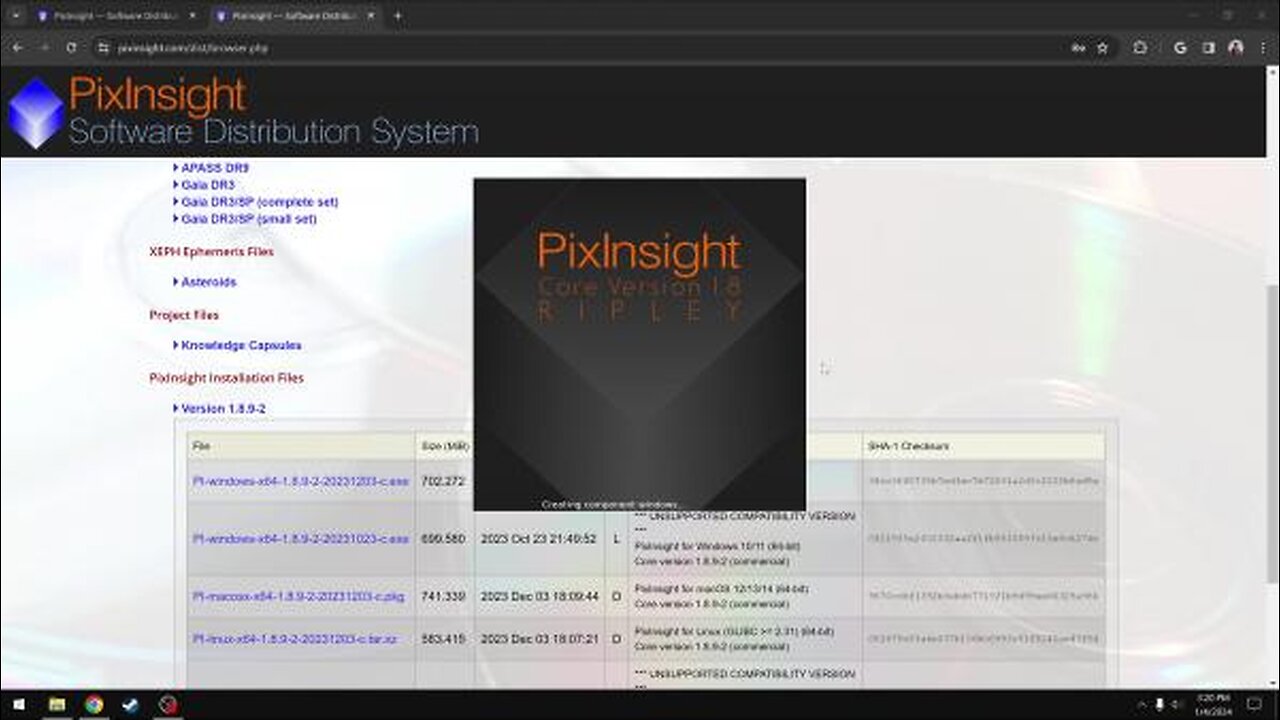Open the Chrome profile avatar
The width and height of the screenshot is (1280, 720).
coord(1236,47)
